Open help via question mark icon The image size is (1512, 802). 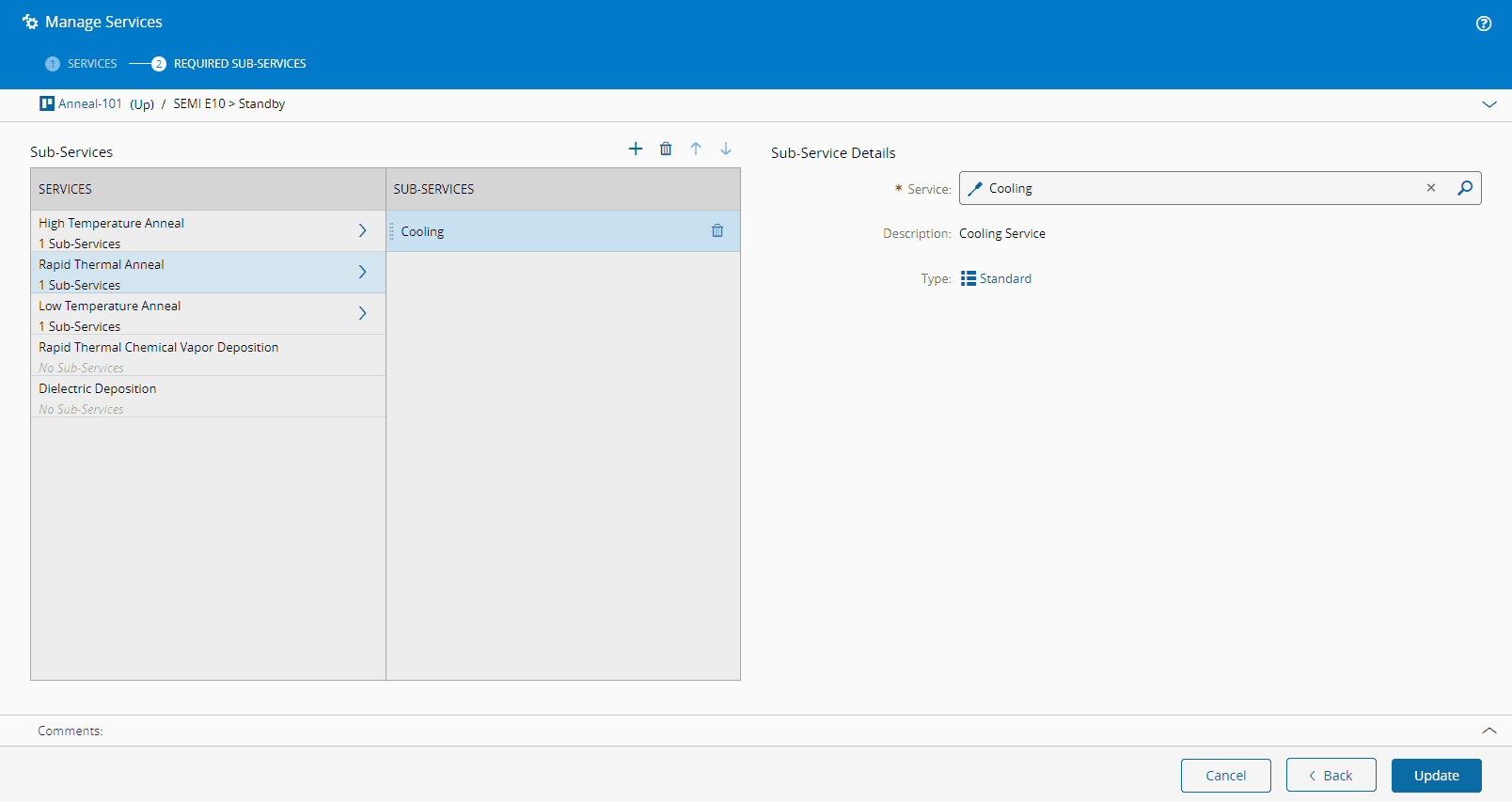[1484, 24]
